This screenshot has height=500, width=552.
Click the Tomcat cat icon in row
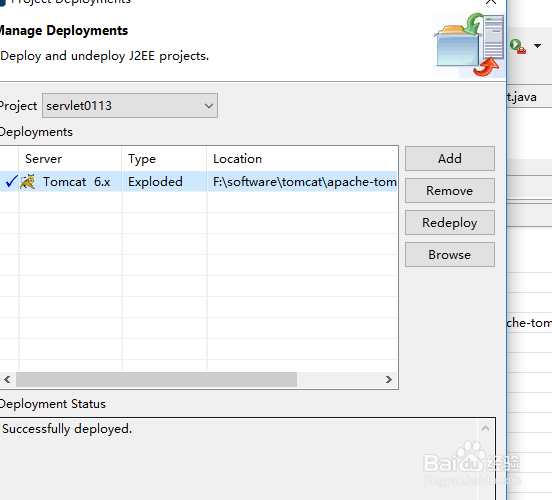coord(27,182)
